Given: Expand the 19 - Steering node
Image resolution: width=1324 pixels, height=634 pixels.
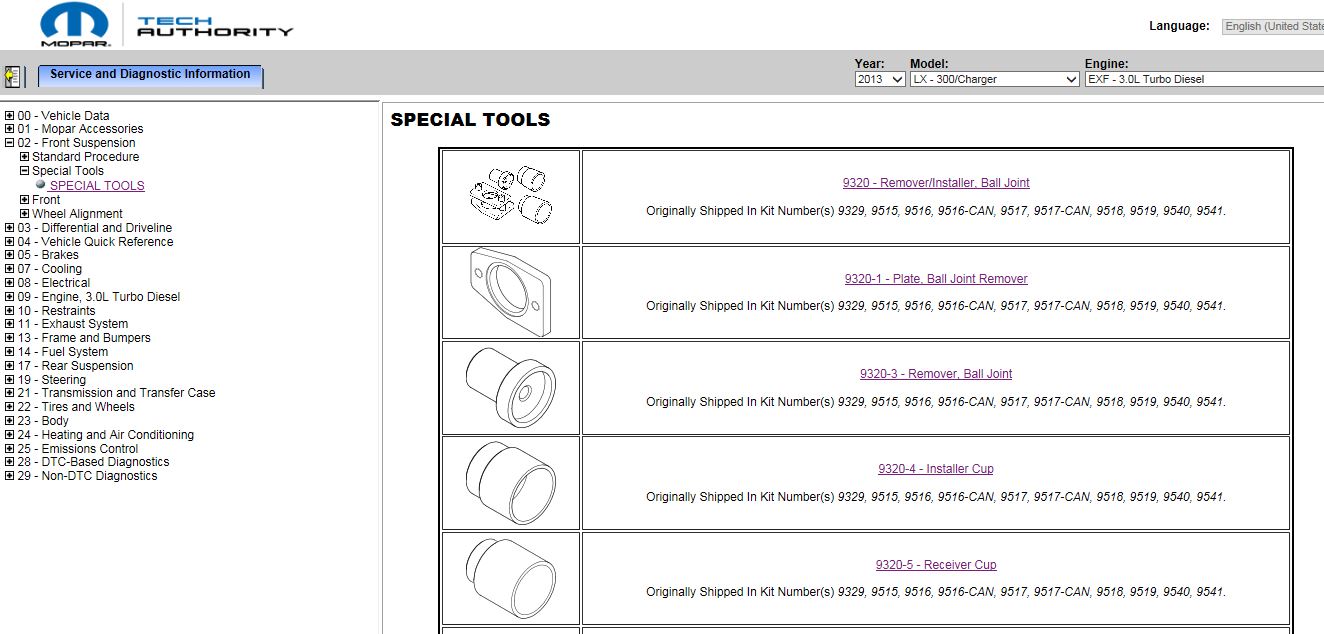Looking at the screenshot, I should pyautogui.click(x=10, y=380).
